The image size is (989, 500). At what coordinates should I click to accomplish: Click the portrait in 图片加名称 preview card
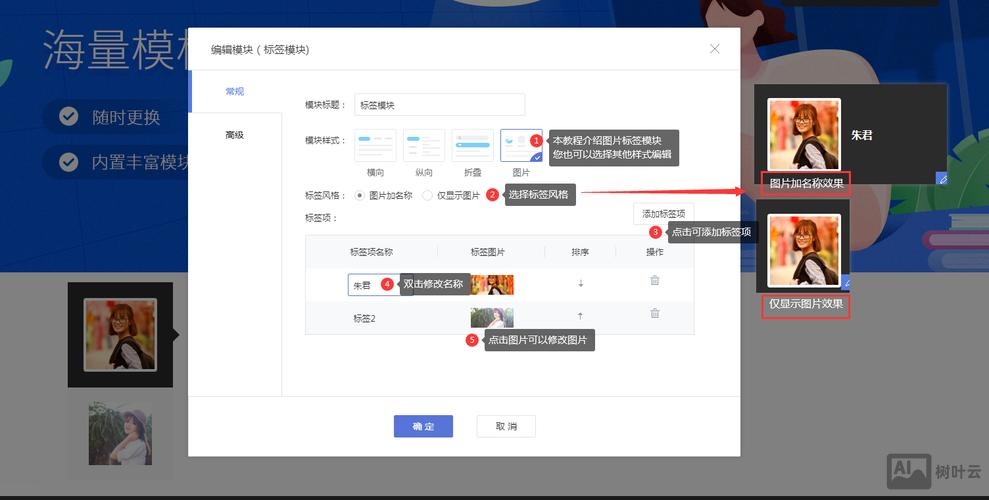[804, 135]
